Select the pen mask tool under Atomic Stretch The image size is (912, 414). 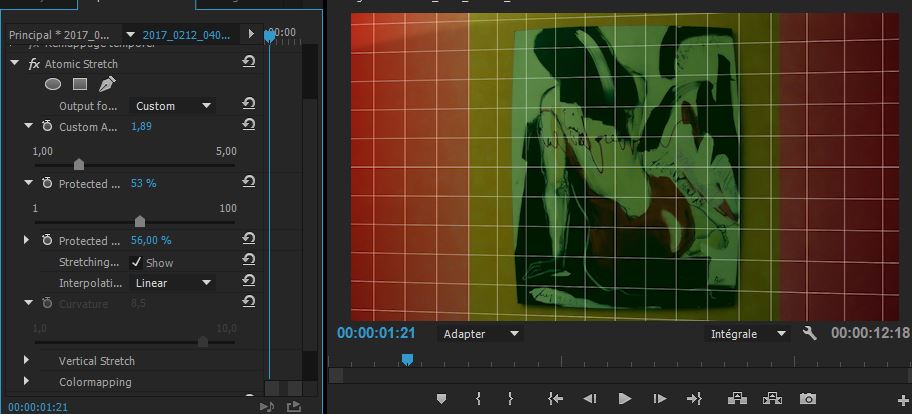click(107, 84)
